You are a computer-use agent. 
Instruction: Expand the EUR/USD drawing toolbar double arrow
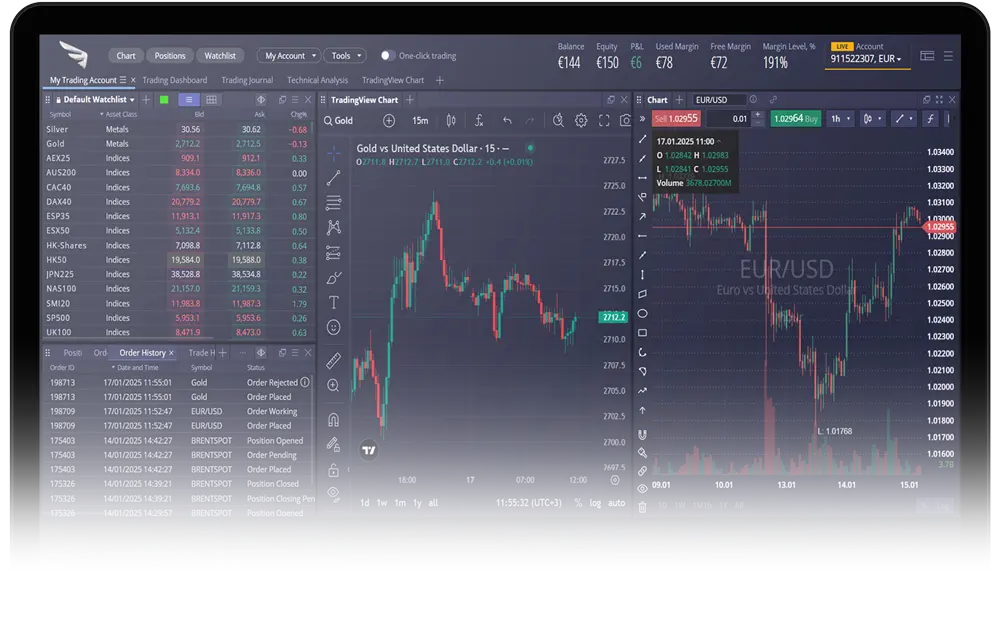(x=642, y=119)
